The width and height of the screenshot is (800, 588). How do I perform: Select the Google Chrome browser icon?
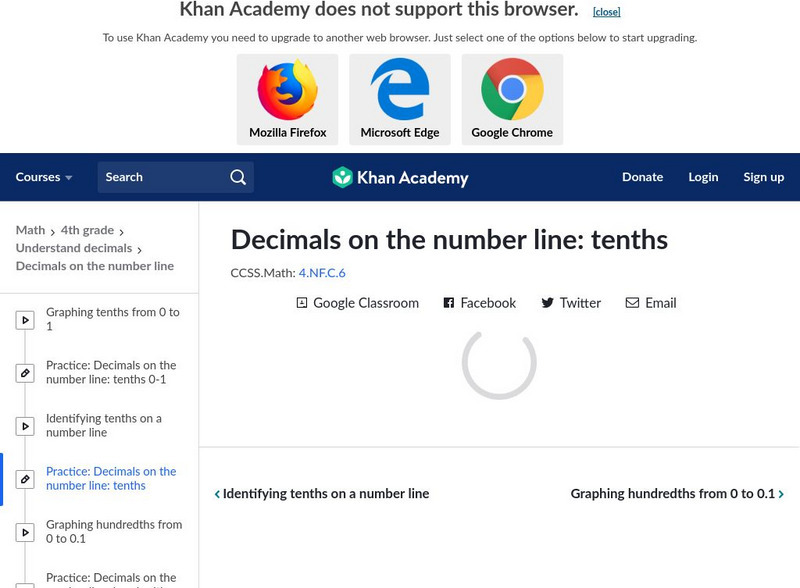(x=512, y=90)
